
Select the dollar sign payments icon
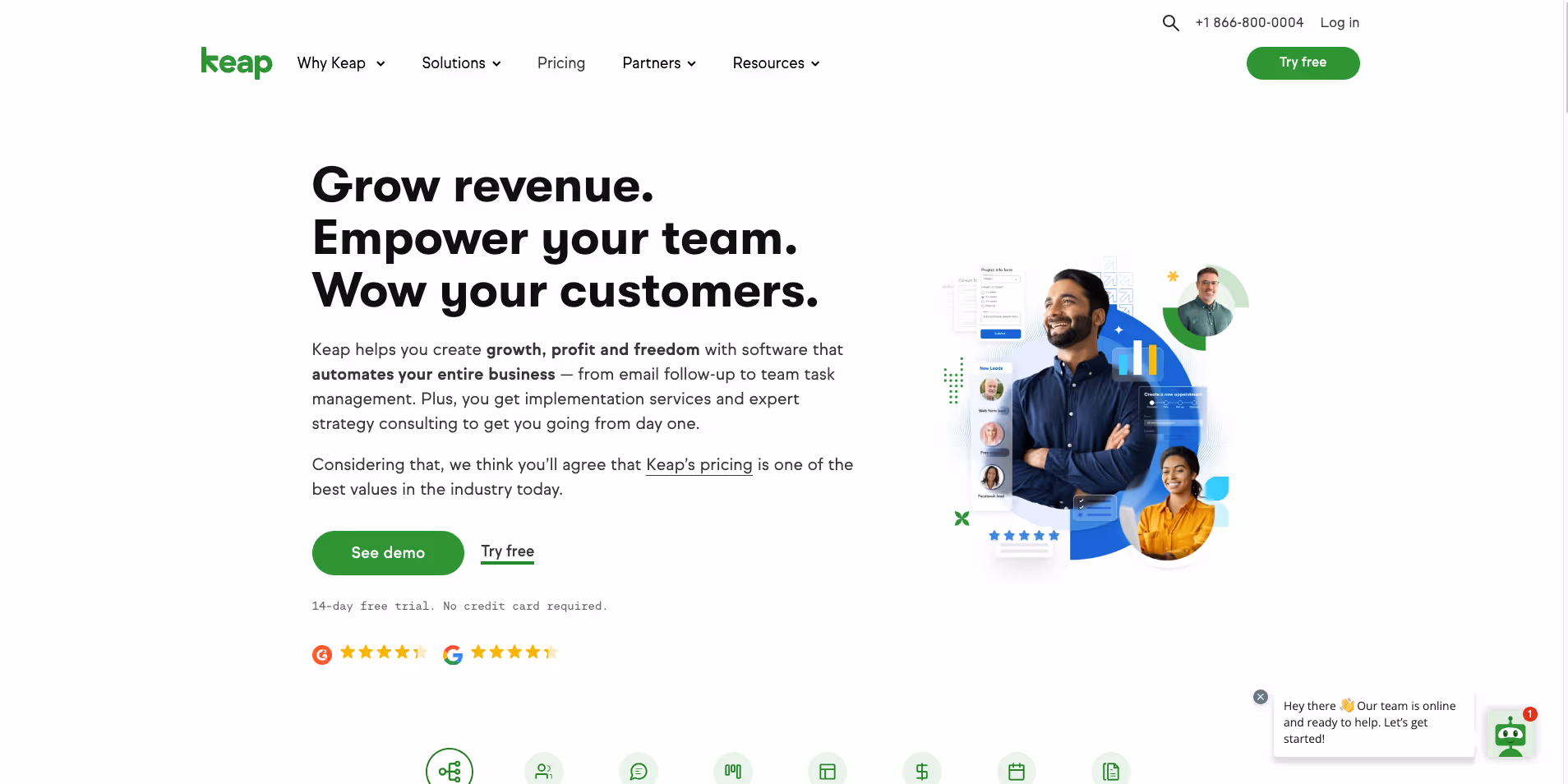pos(922,771)
